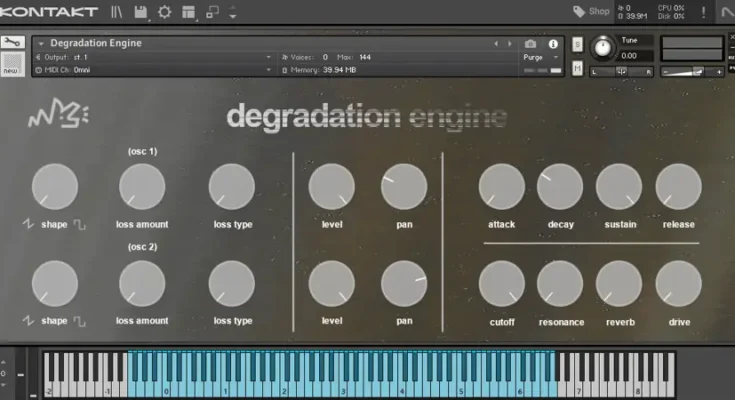Open the Kontakt library browser icon
Viewport: 735px width, 400px height.
[117, 12]
